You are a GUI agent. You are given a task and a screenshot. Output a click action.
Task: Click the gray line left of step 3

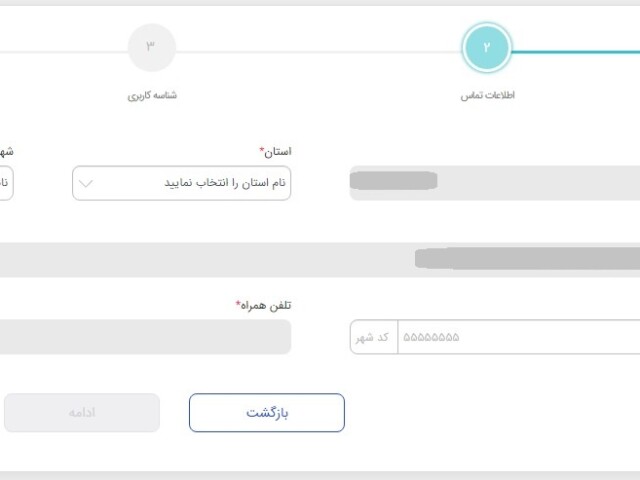(60, 51)
